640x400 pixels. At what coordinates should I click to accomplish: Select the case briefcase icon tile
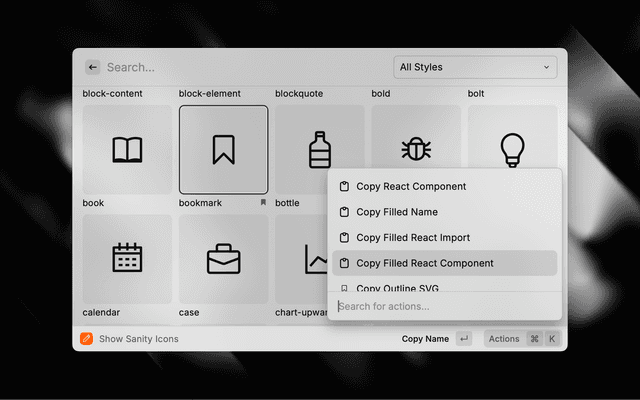click(224, 259)
